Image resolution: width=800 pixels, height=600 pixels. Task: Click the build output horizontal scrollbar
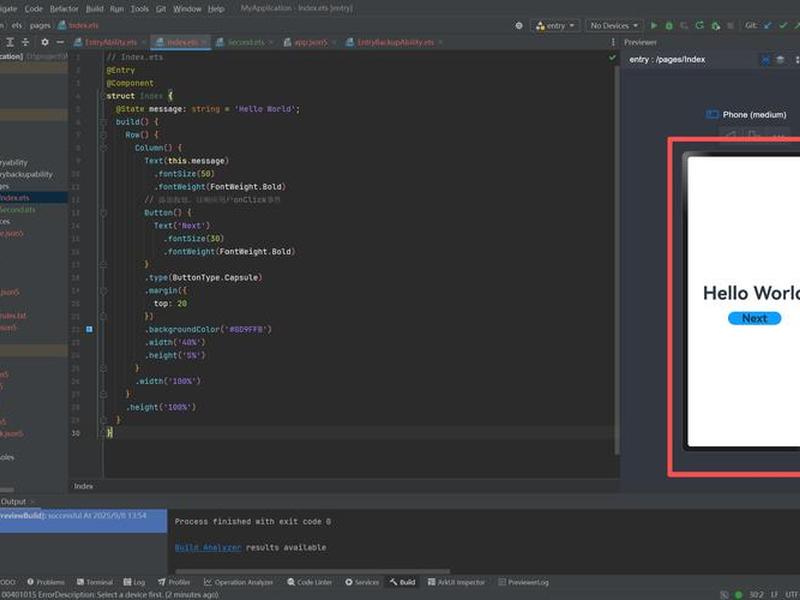312,571
